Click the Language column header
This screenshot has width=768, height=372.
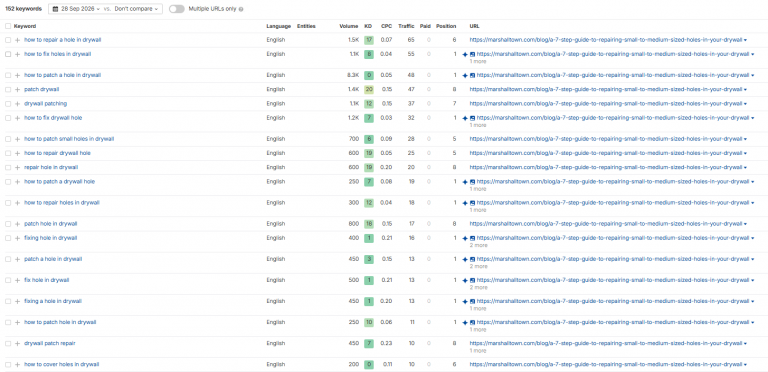point(278,26)
